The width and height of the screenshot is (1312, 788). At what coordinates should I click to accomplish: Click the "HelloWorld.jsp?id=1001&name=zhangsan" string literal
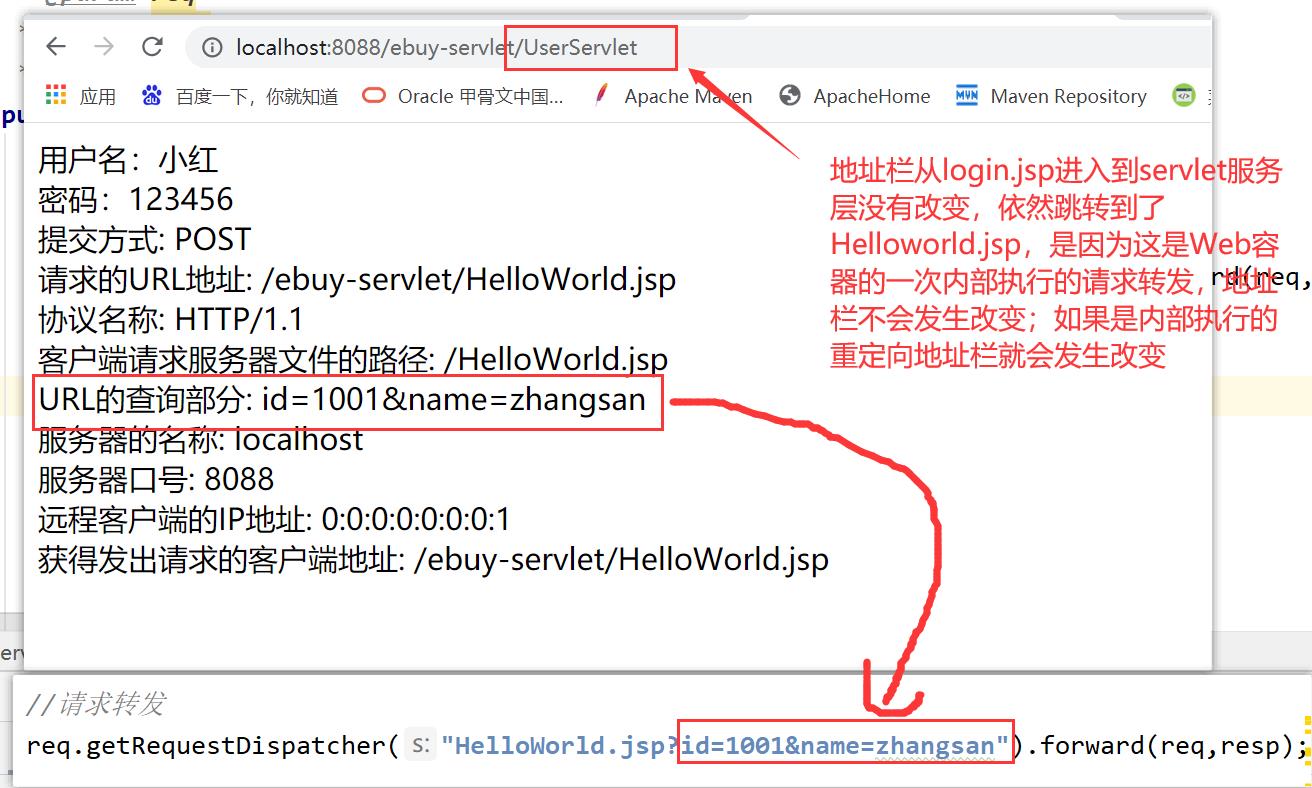tap(724, 746)
